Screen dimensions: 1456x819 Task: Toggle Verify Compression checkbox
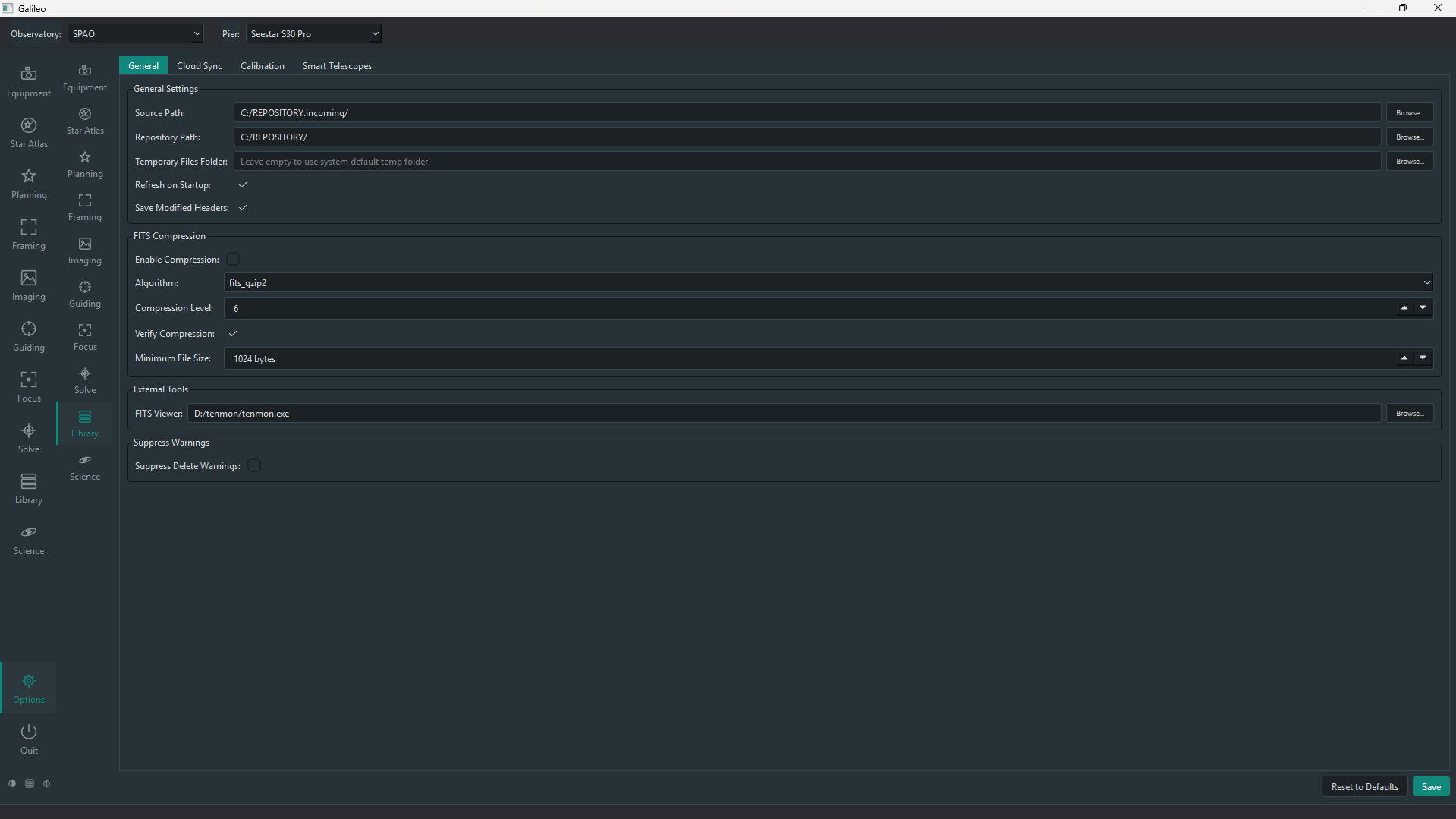click(x=233, y=333)
